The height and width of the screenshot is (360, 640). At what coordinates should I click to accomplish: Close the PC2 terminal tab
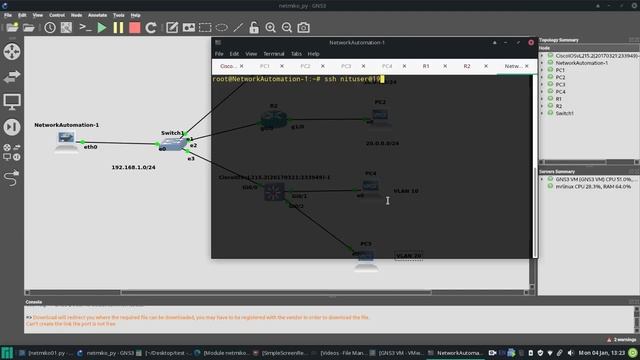pyautogui.click(x=322, y=66)
